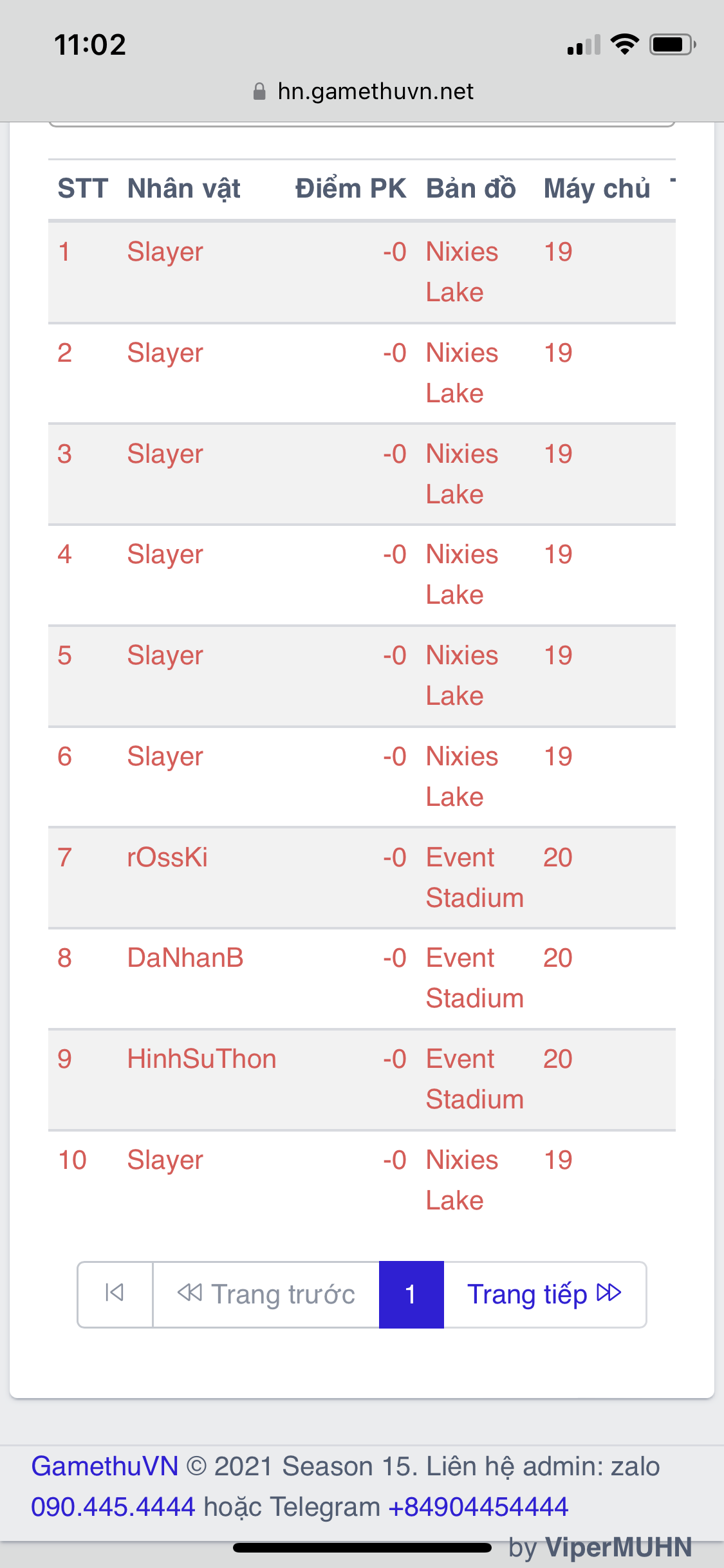Open the GamethuVN footer link
Screen dimensions: 724x1568
click(105, 1466)
